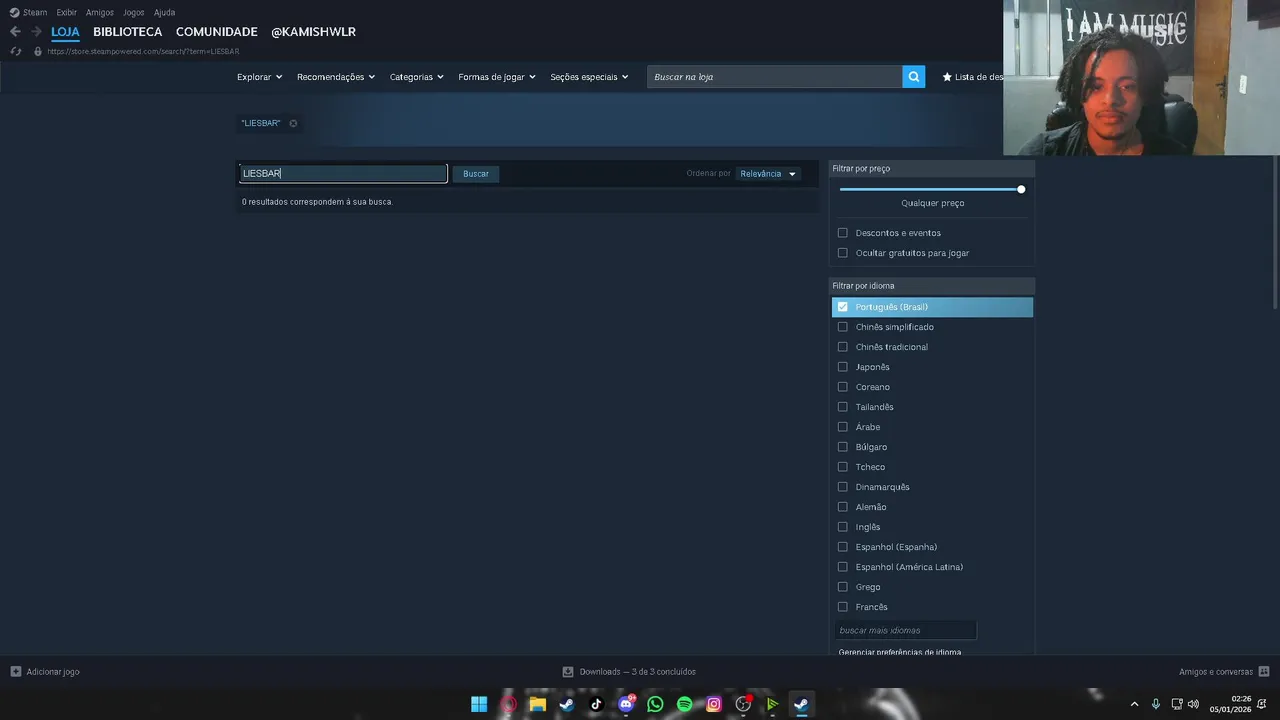Open Instagram from the taskbar

pyautogui.click(x=714, y=704)
